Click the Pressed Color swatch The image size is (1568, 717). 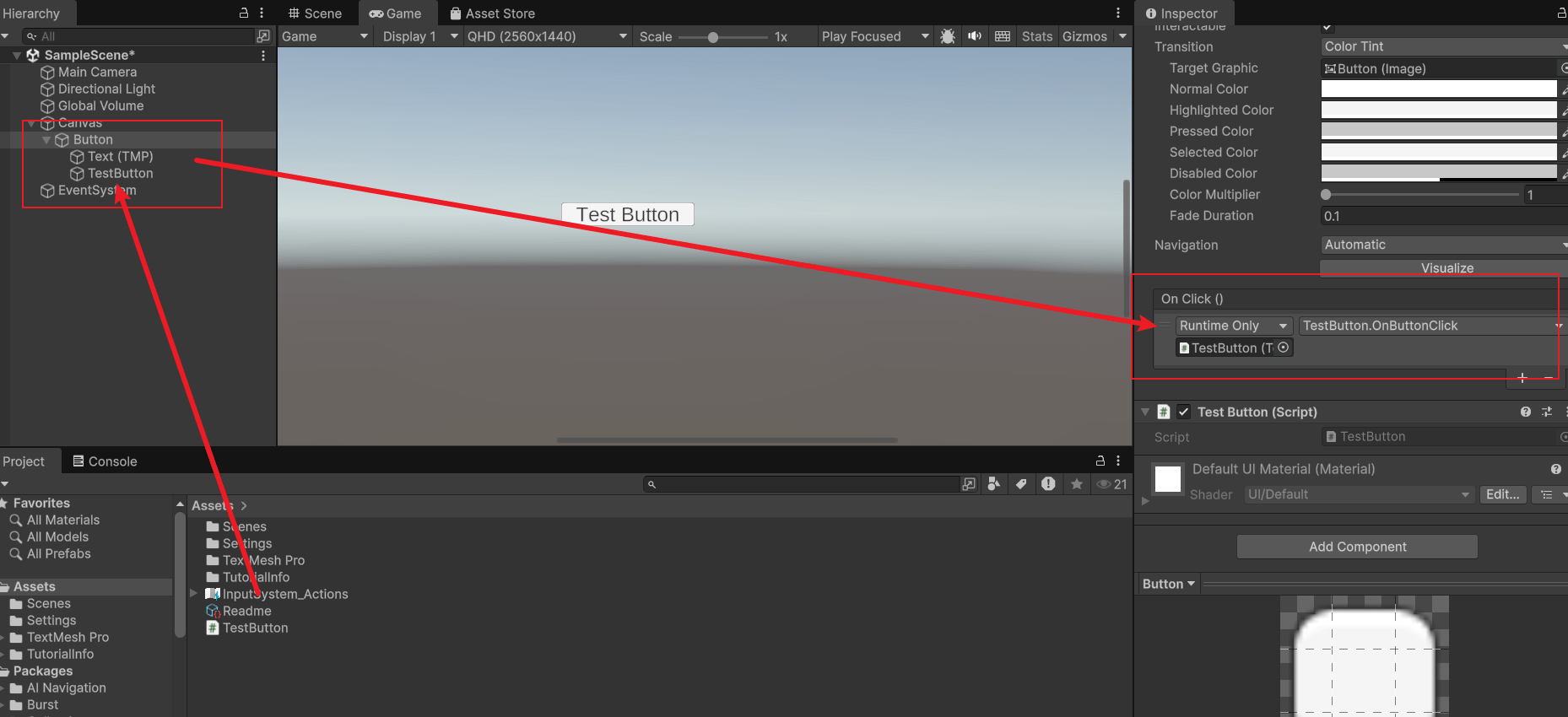tap(1438, 131)
